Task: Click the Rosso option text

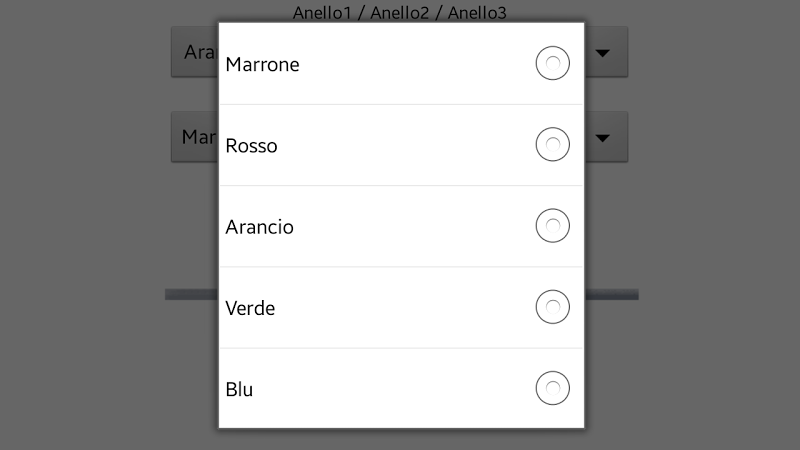Action: coord(251,146)
